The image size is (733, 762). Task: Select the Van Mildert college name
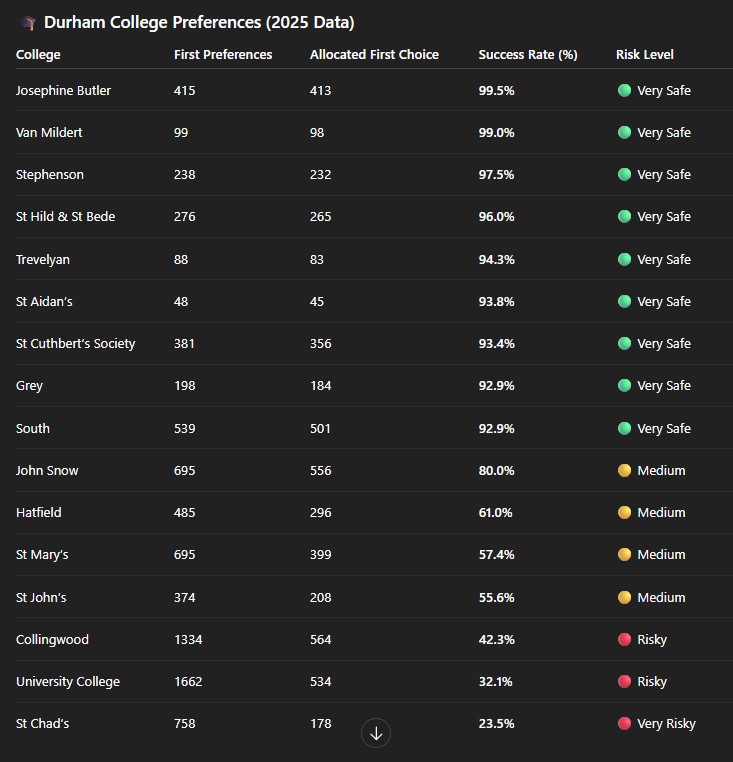(x=49, y=133)
